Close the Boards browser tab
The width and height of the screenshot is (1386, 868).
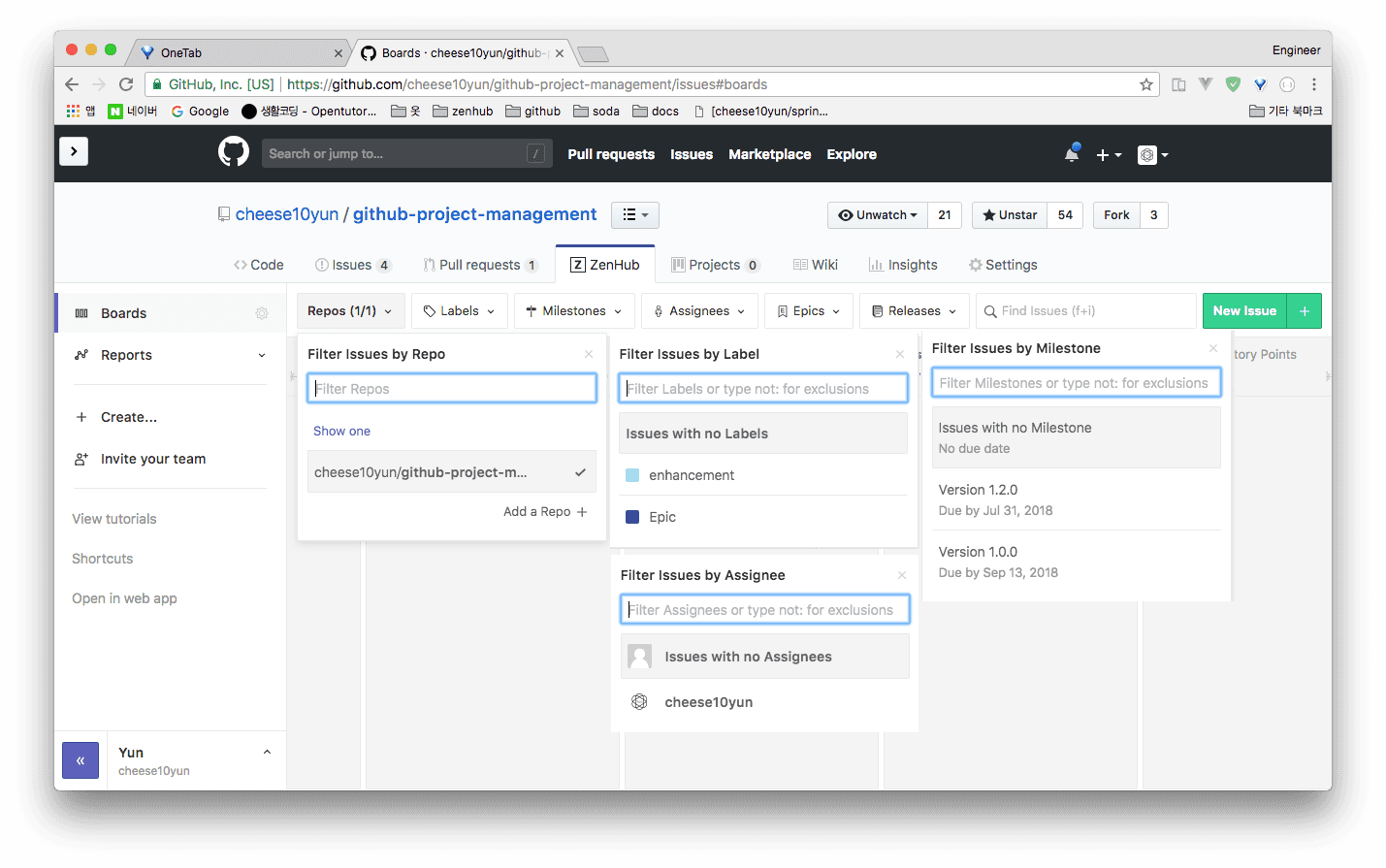click(x=560, y=53)
